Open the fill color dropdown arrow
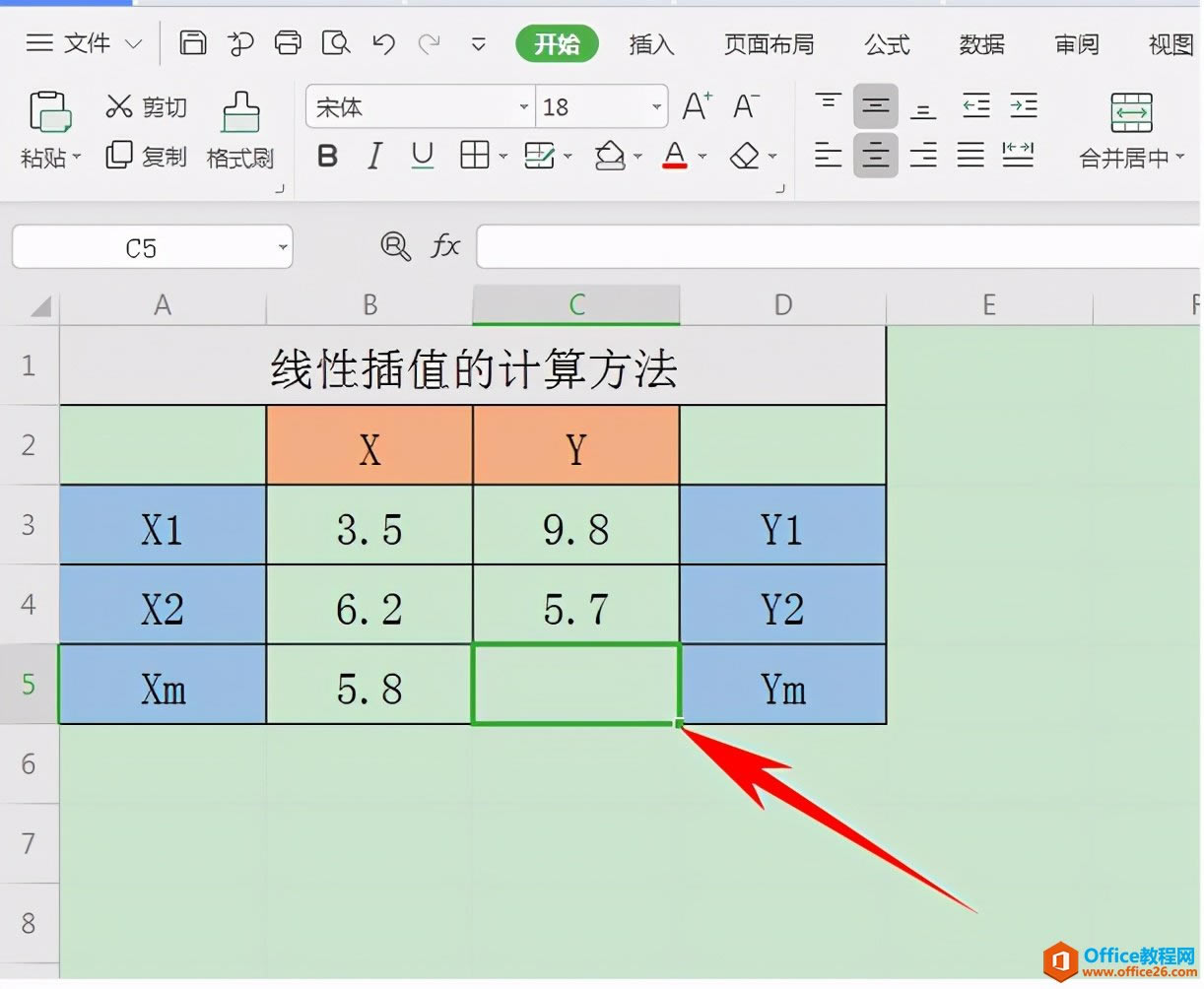Image resolution: width=1204 pixels, height=989 pixels. [x=637, y=157]
